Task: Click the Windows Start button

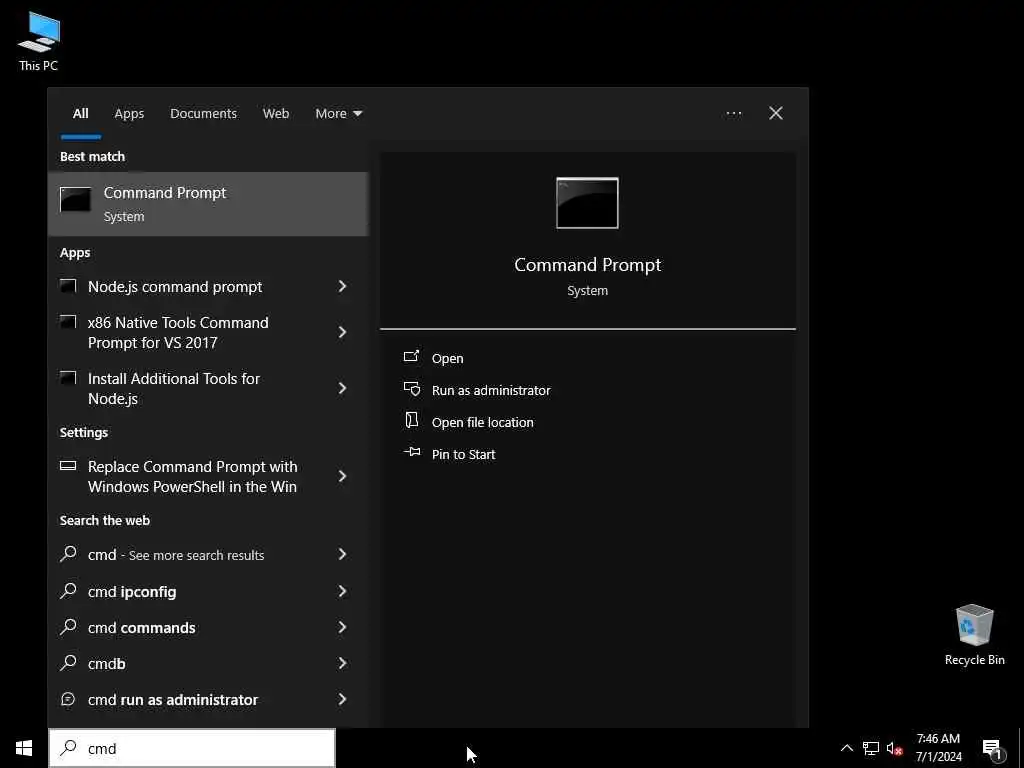Action: pos(24,748)
